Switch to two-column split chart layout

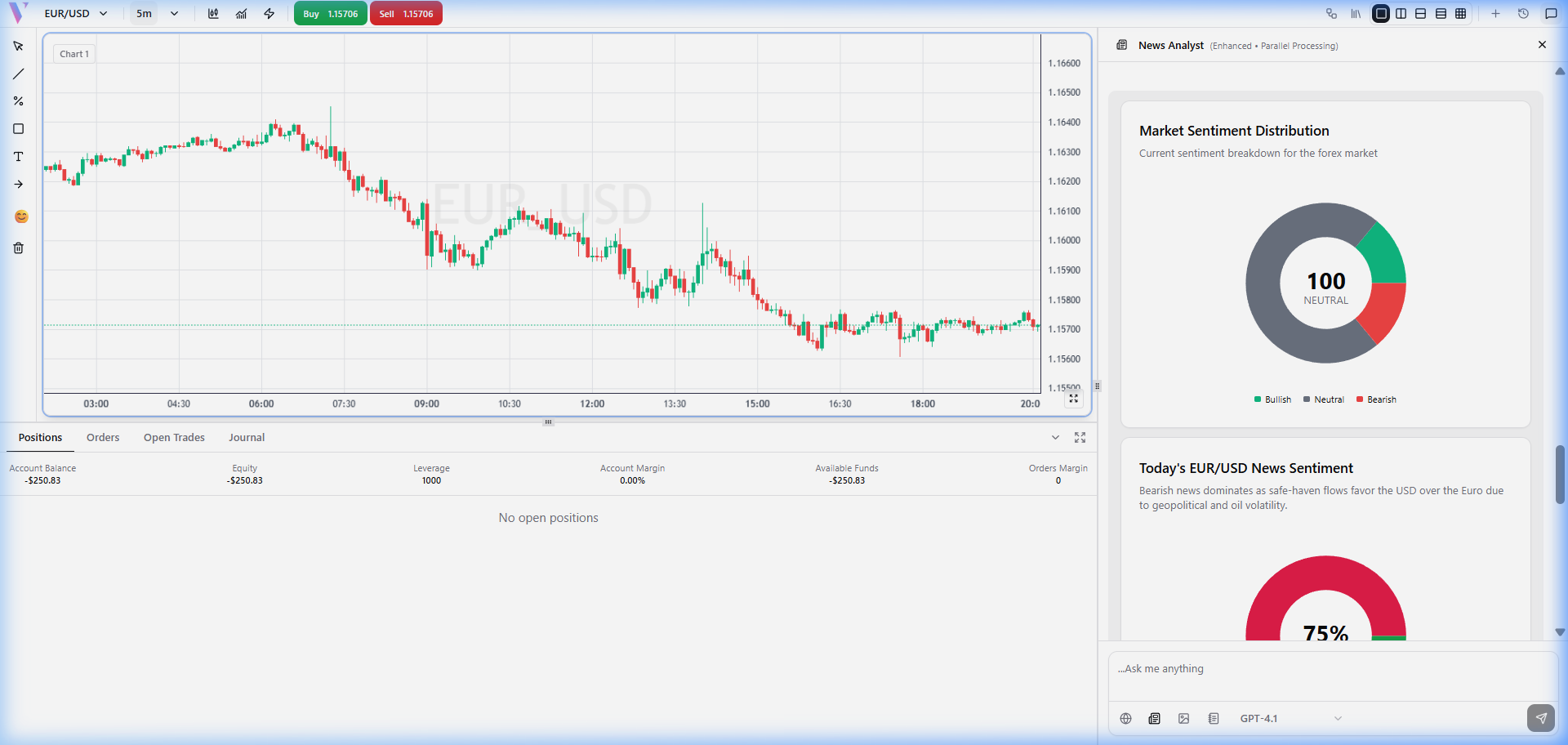(1401, 14)
